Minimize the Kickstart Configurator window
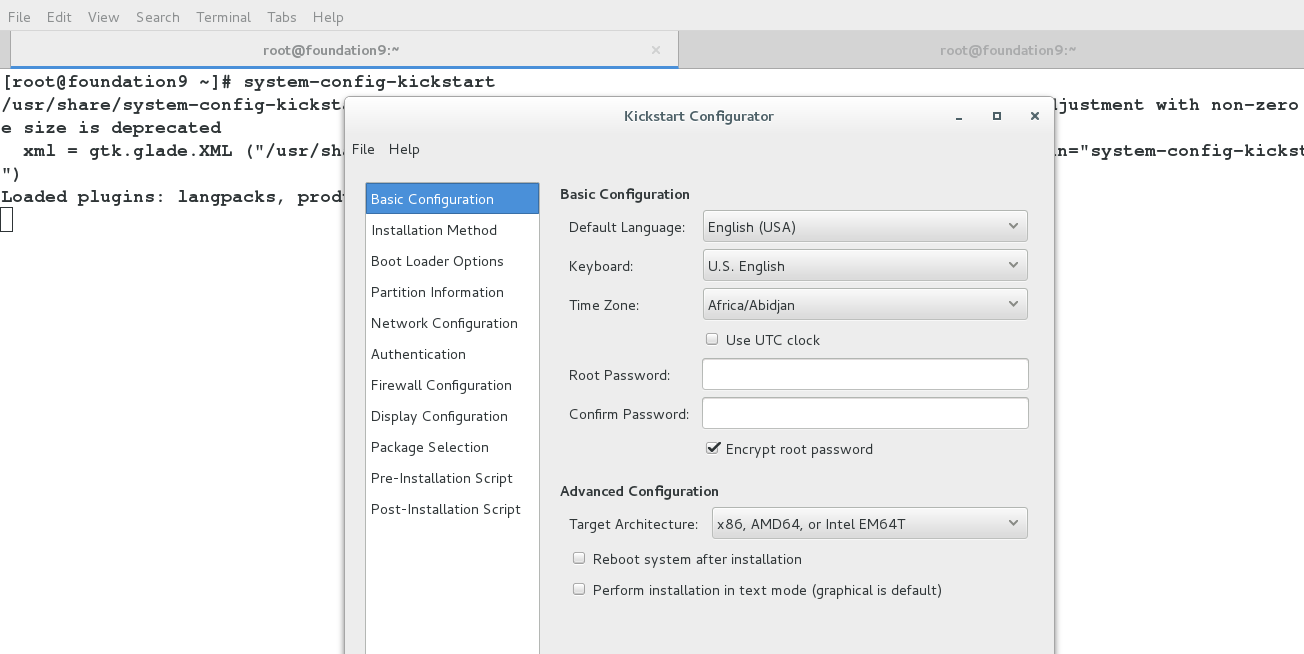This screenshot has width=1304, height=654. point(959,116)
